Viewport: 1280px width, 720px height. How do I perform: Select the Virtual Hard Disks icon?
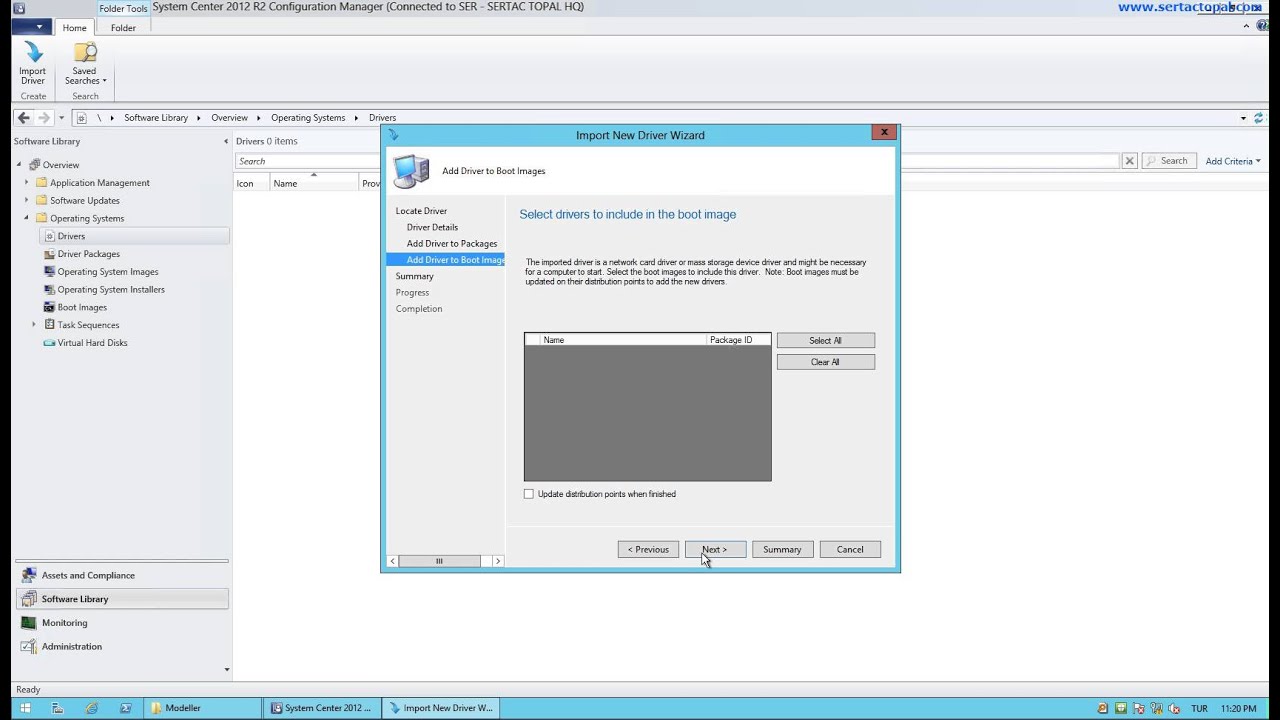click(50, 343)
